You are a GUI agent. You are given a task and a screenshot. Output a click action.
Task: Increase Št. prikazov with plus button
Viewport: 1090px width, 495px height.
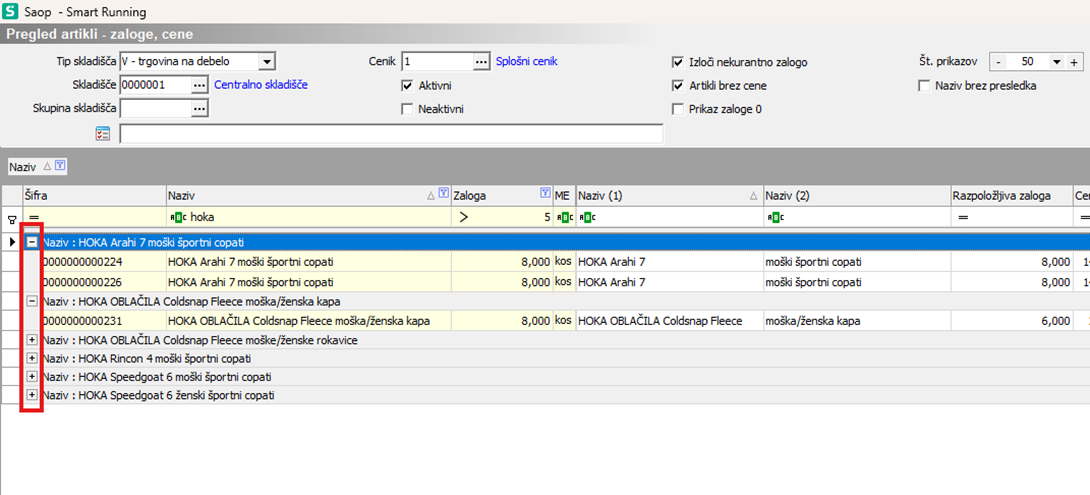pos(1073,62)
